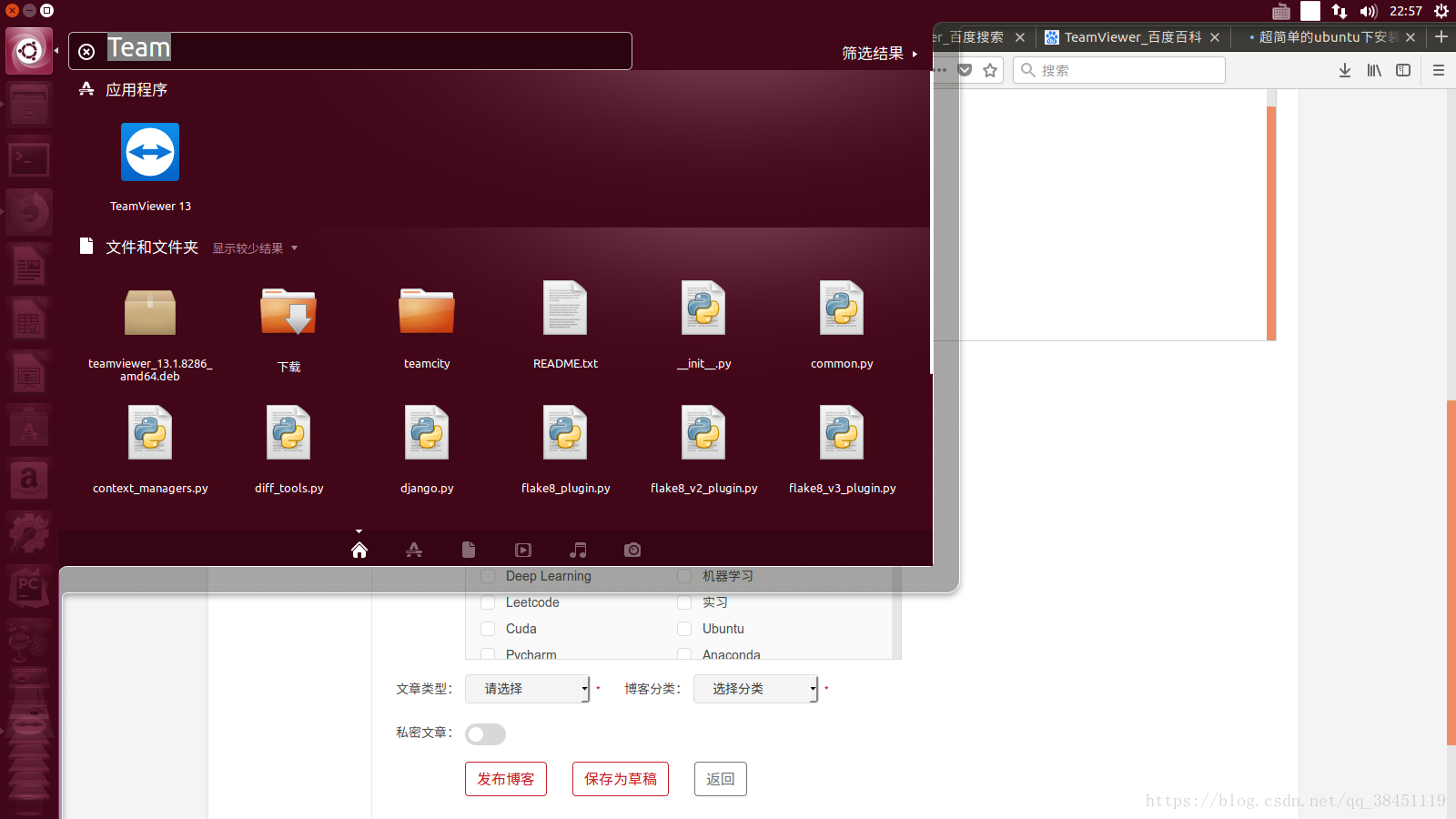Open sound volume indicator
Viewport: 1456px width, 819px height.
[x=1369, y=11]
